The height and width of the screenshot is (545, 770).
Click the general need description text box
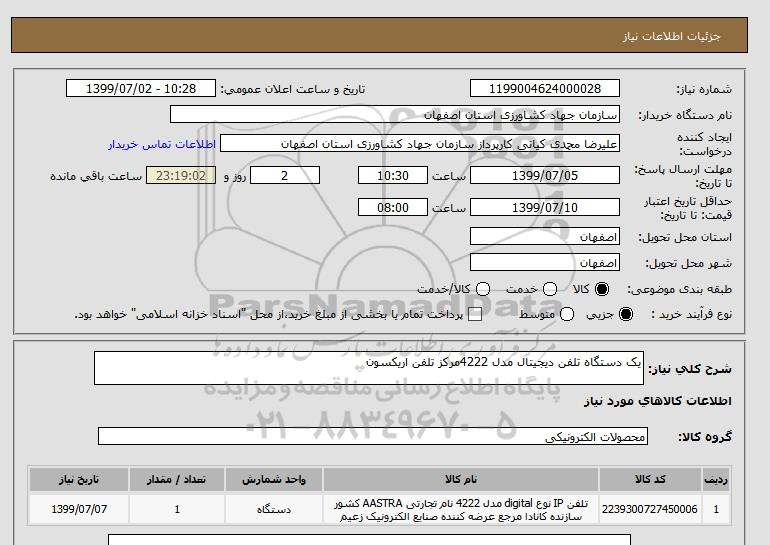[x=369, y=368]
